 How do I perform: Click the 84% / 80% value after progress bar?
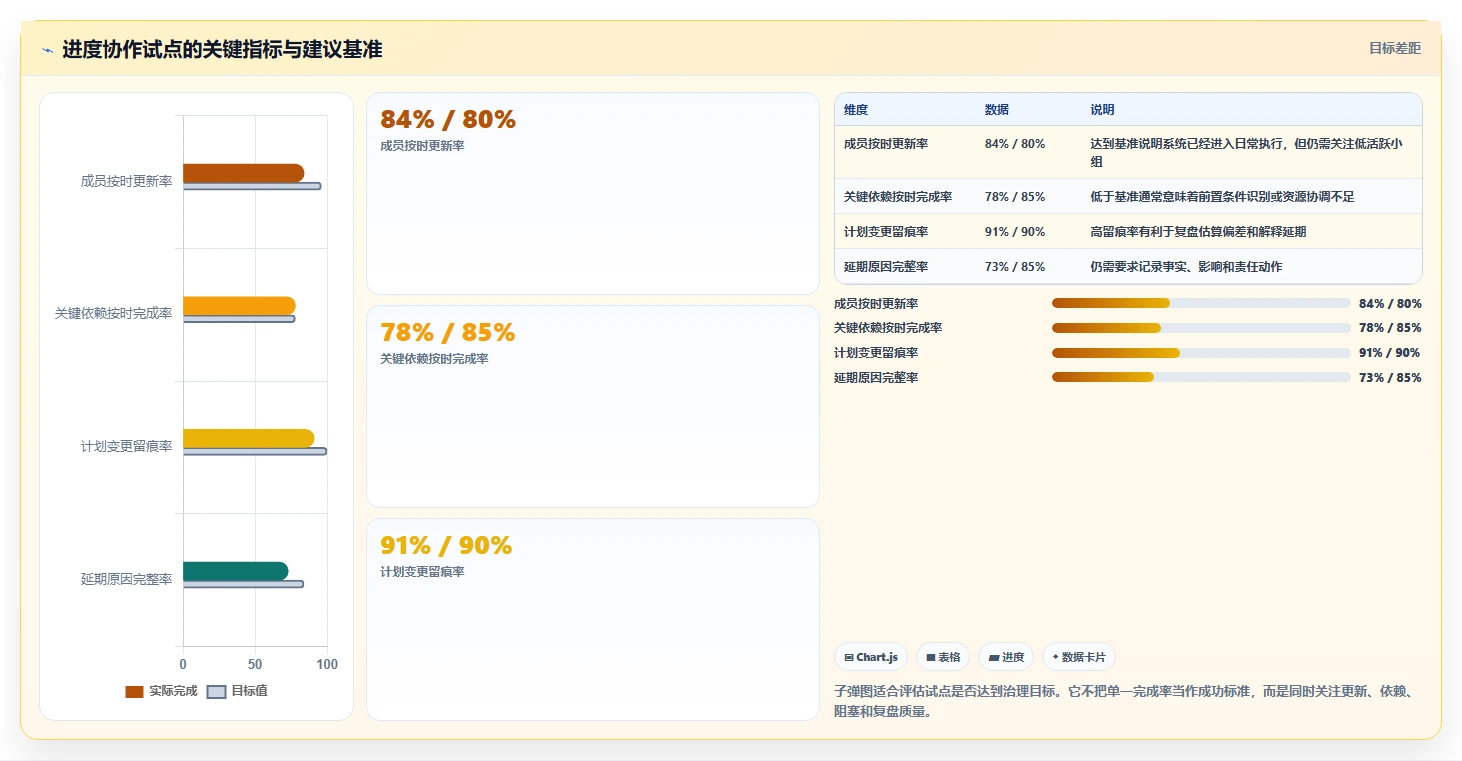pos(1390,304)
